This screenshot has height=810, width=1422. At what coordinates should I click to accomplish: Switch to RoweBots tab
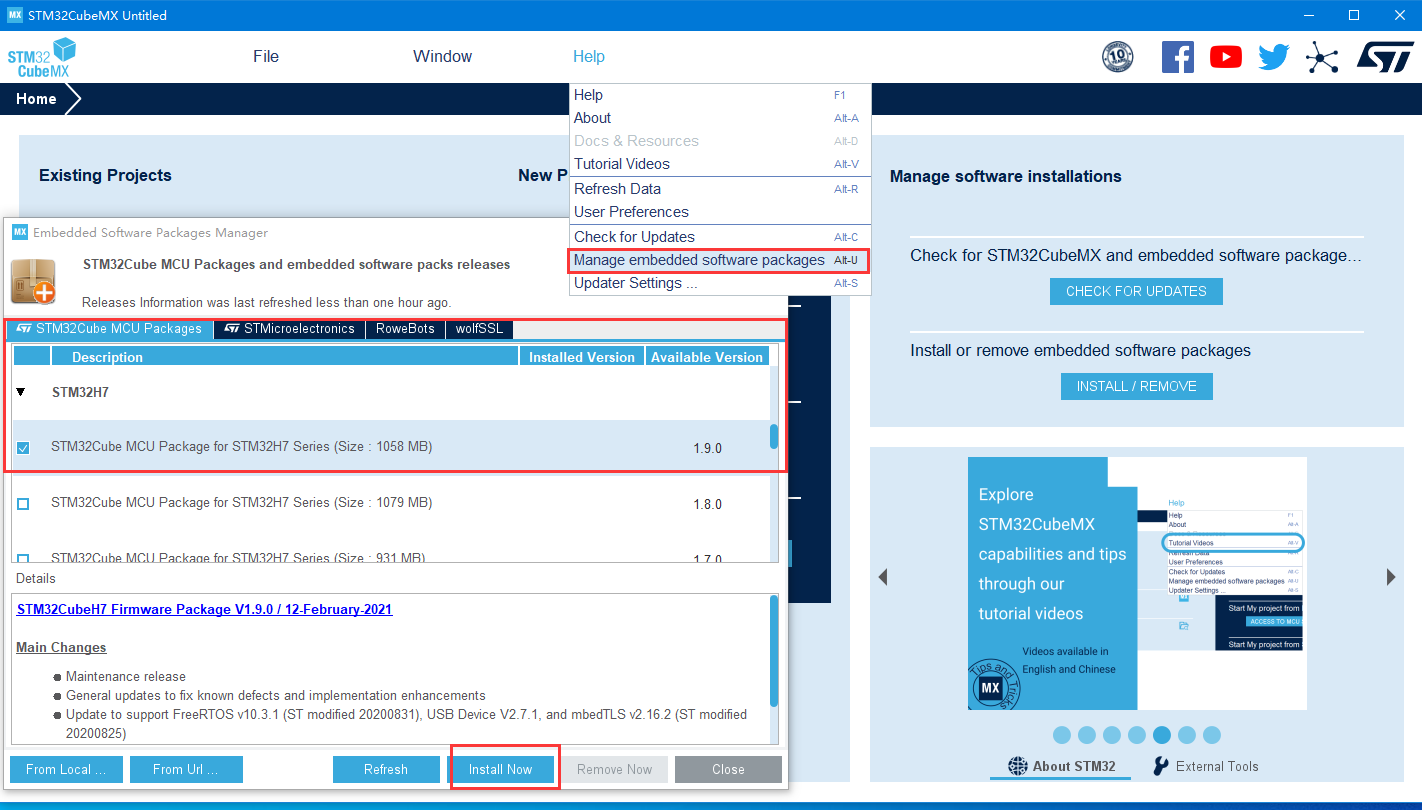405,329
